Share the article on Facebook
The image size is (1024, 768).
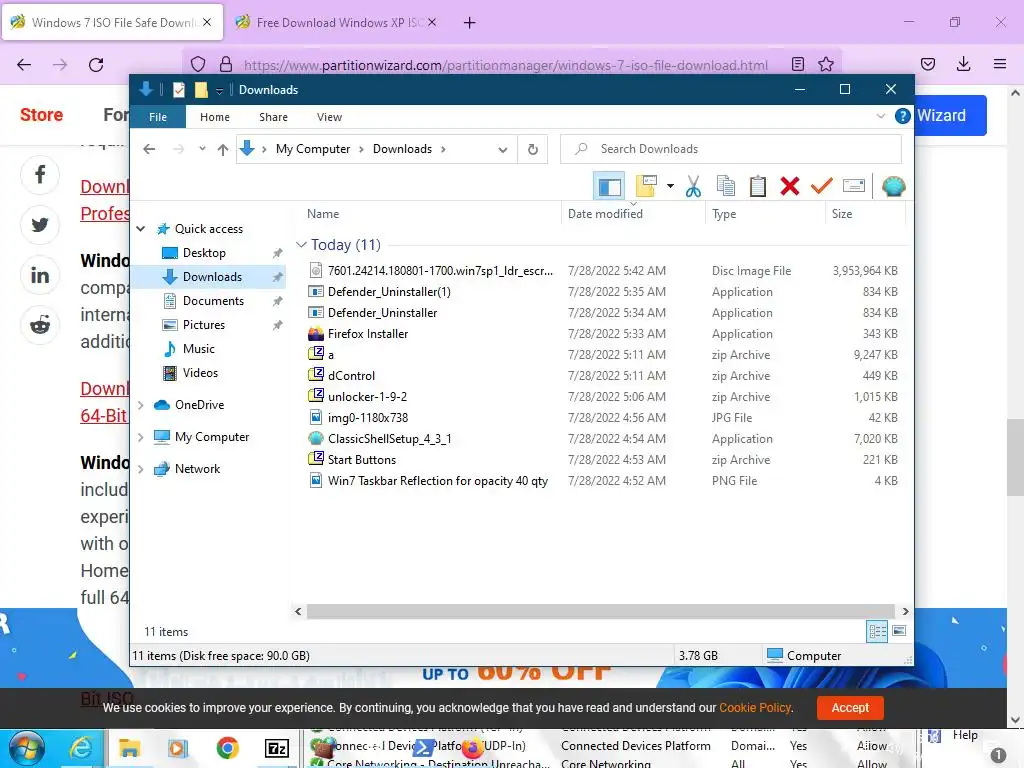pyautogui.click(x=40, y=175)
